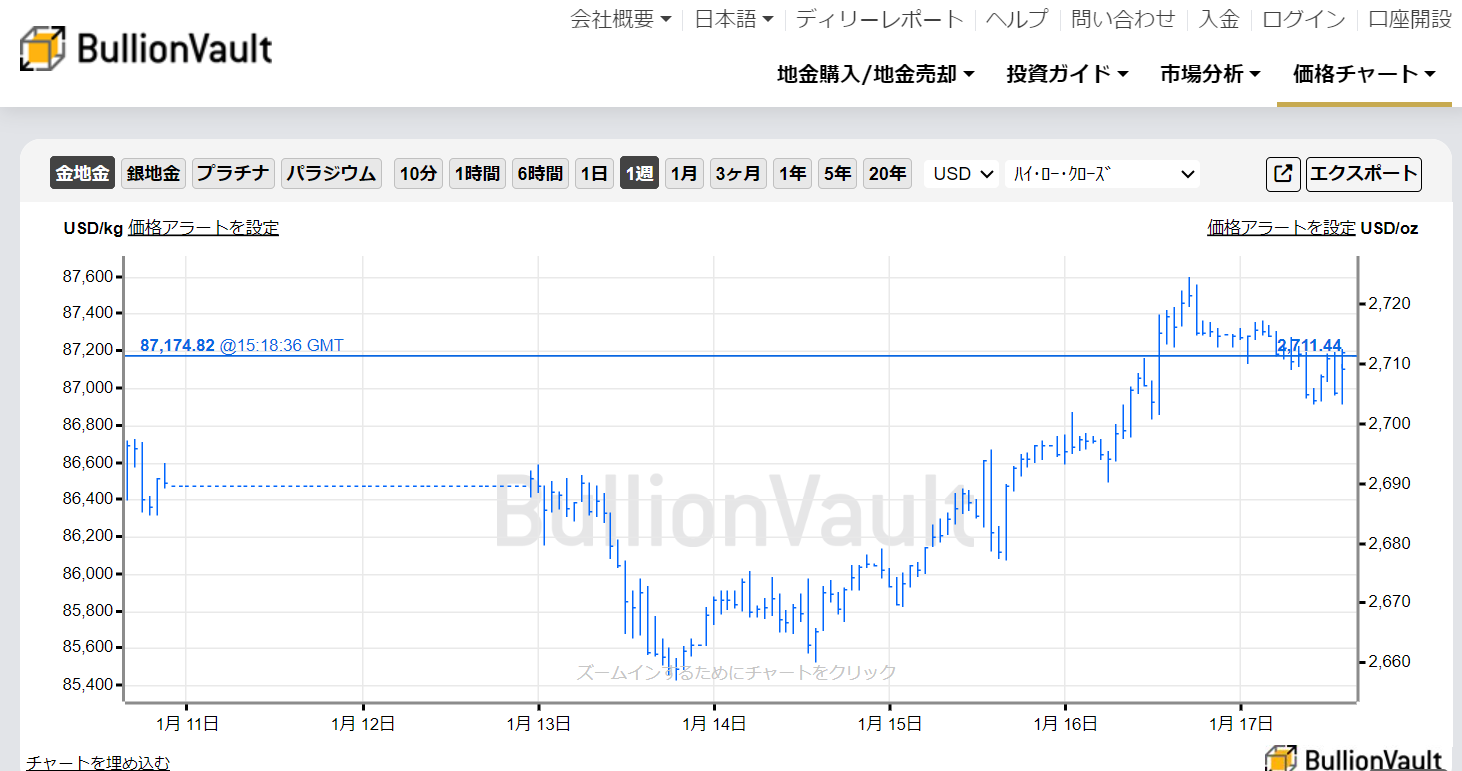Click the left 価格アラートを設定 link by USD/kg
Image resolution: width=1462 pixels, height=771 pixels.
point(203,228)
